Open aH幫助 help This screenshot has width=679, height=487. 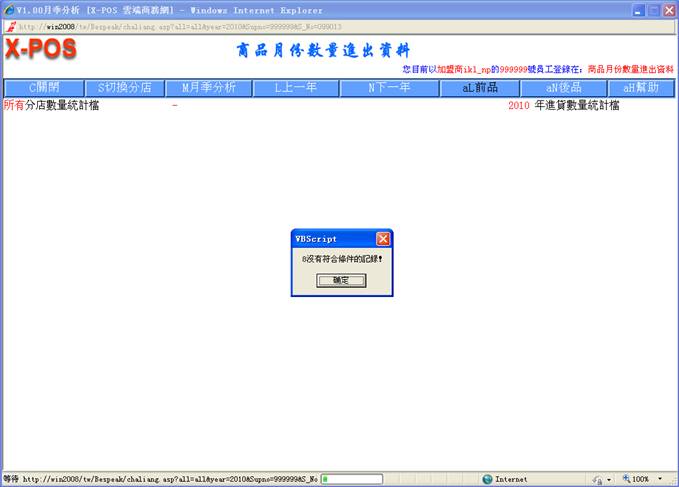click(x=640, y=88)
